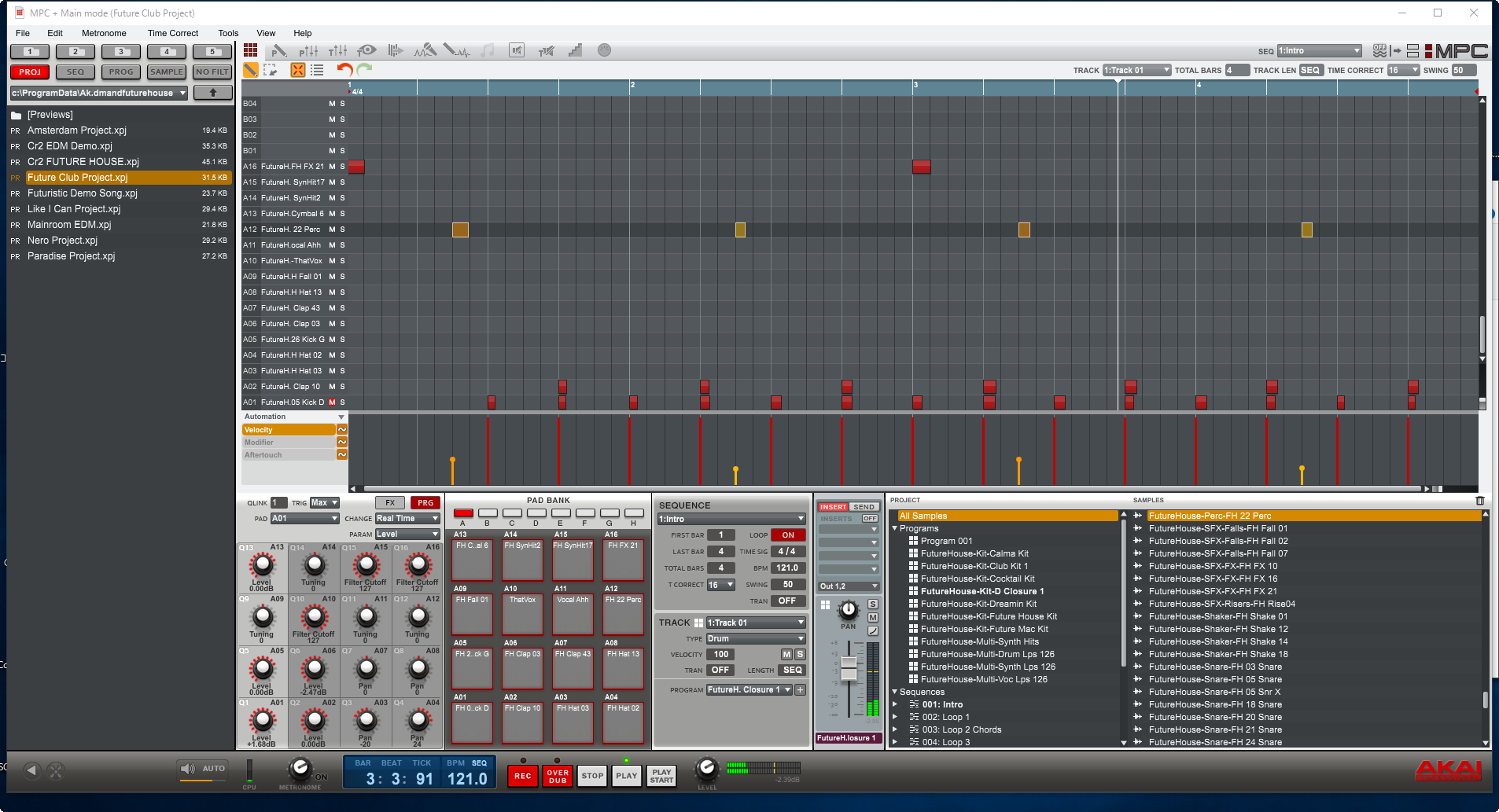Open Track View eye icon
Viewport: 1499px width, 812px height.
coord(366,50)
